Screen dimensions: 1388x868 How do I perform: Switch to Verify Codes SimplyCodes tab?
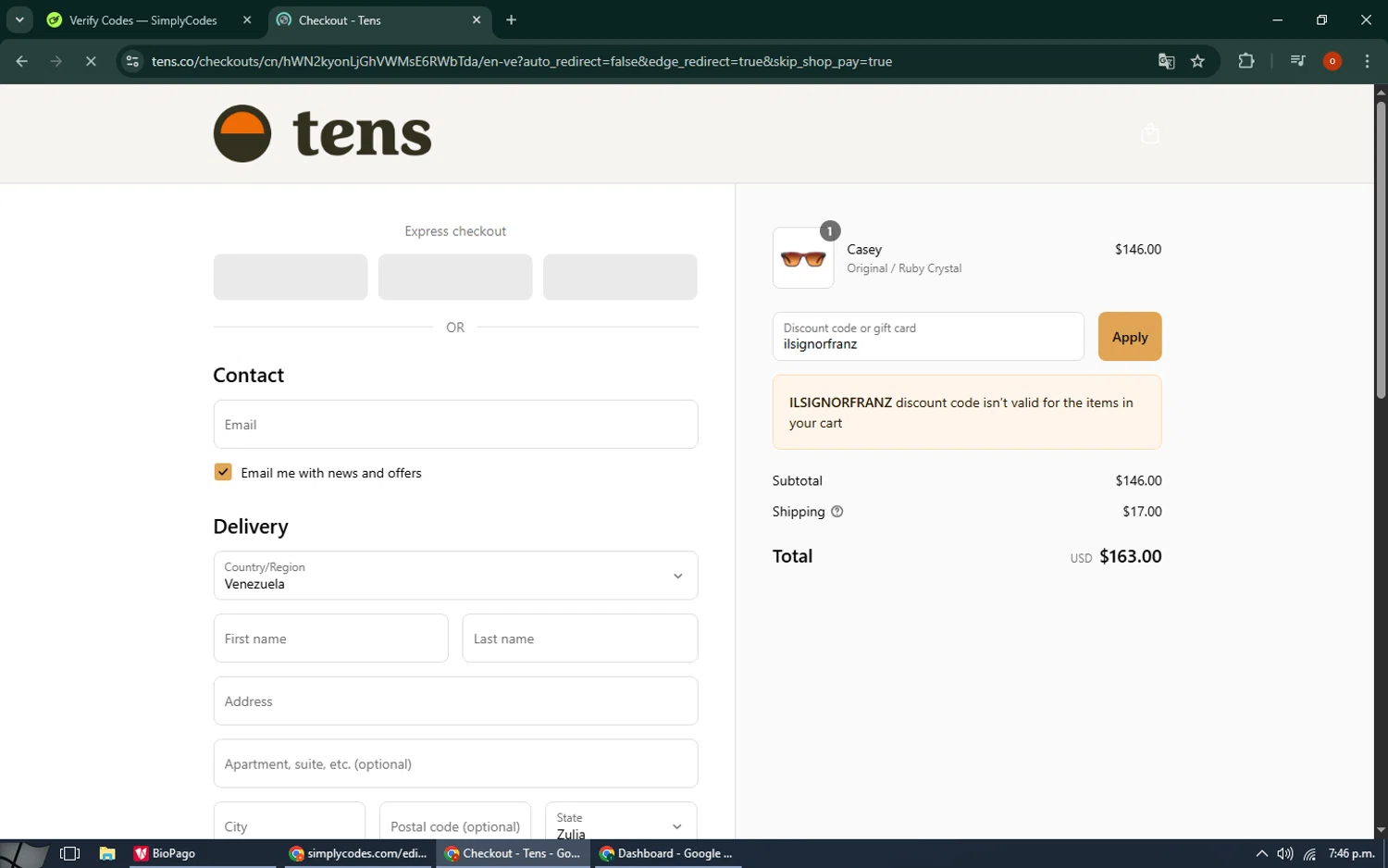143,20
